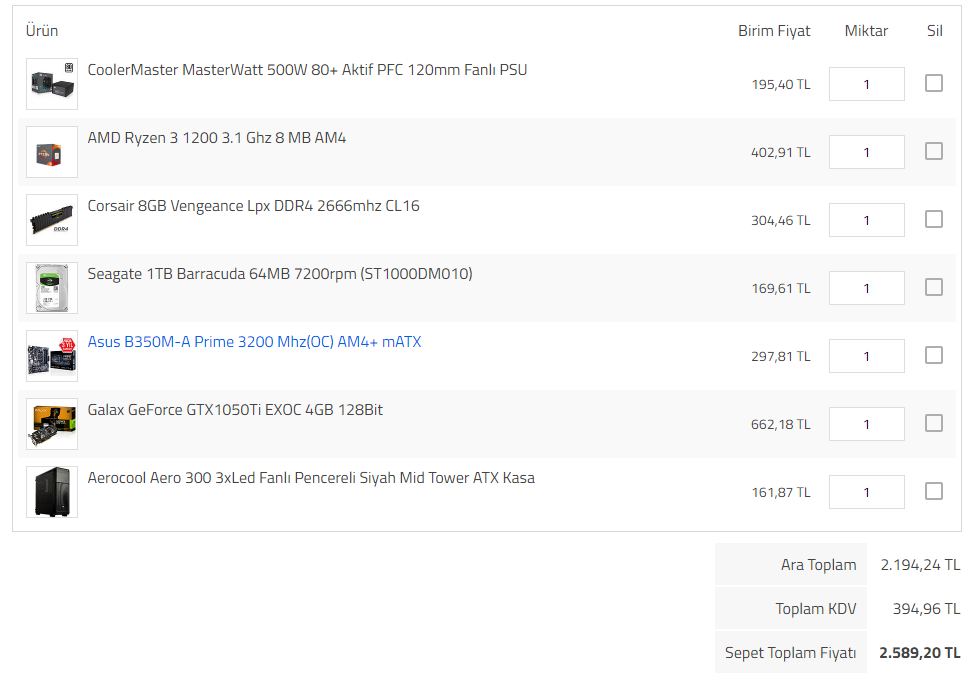Open the Asus B350M-A motherboard image
This screenshot has height=674, width=964.
click(52, 356)
